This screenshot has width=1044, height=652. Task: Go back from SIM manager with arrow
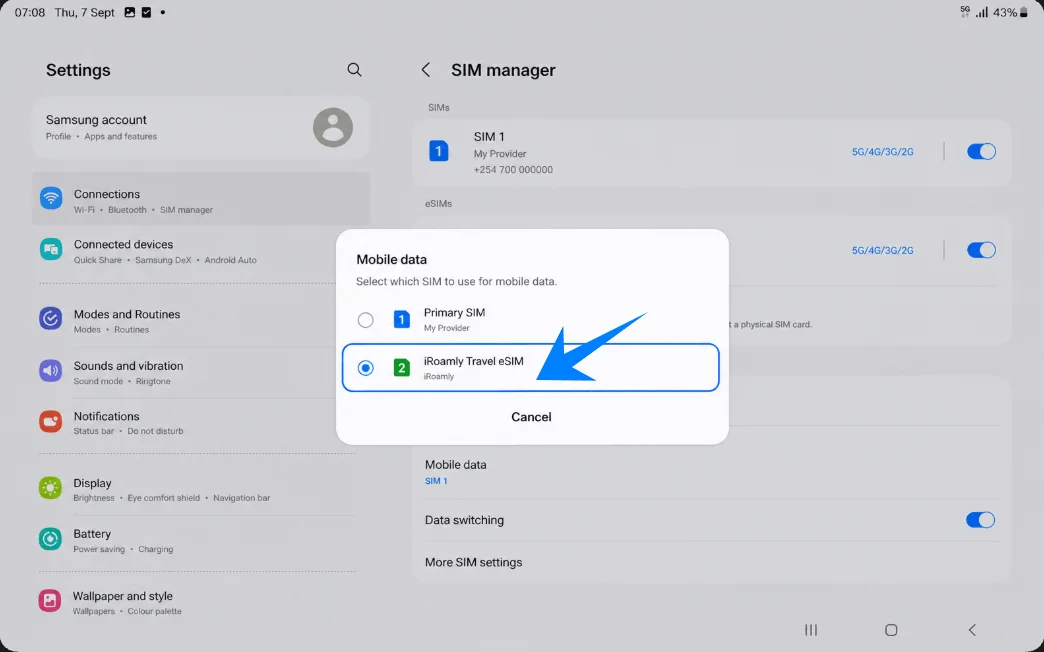(x=426, y=70)
